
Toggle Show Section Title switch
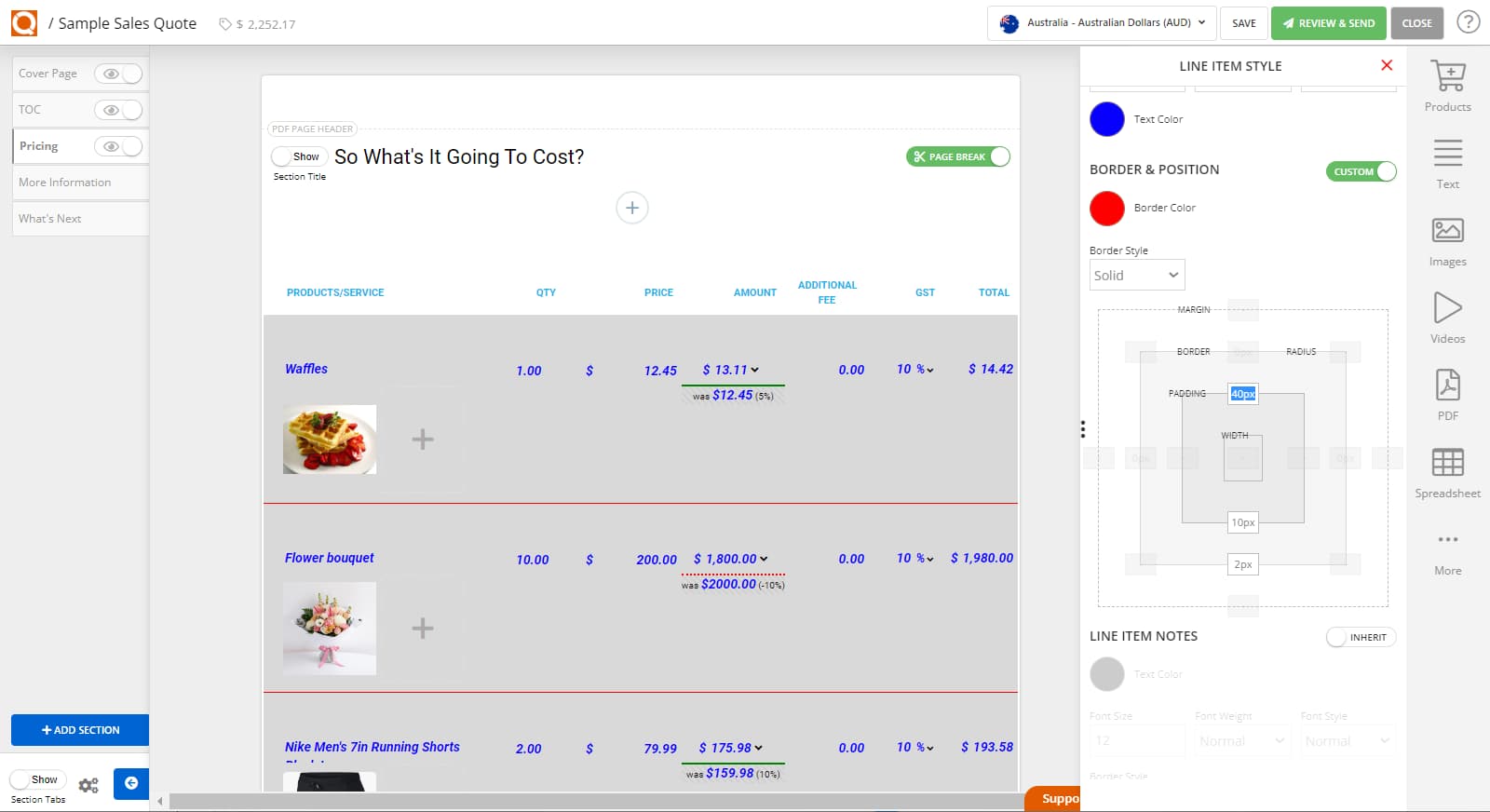299,156
